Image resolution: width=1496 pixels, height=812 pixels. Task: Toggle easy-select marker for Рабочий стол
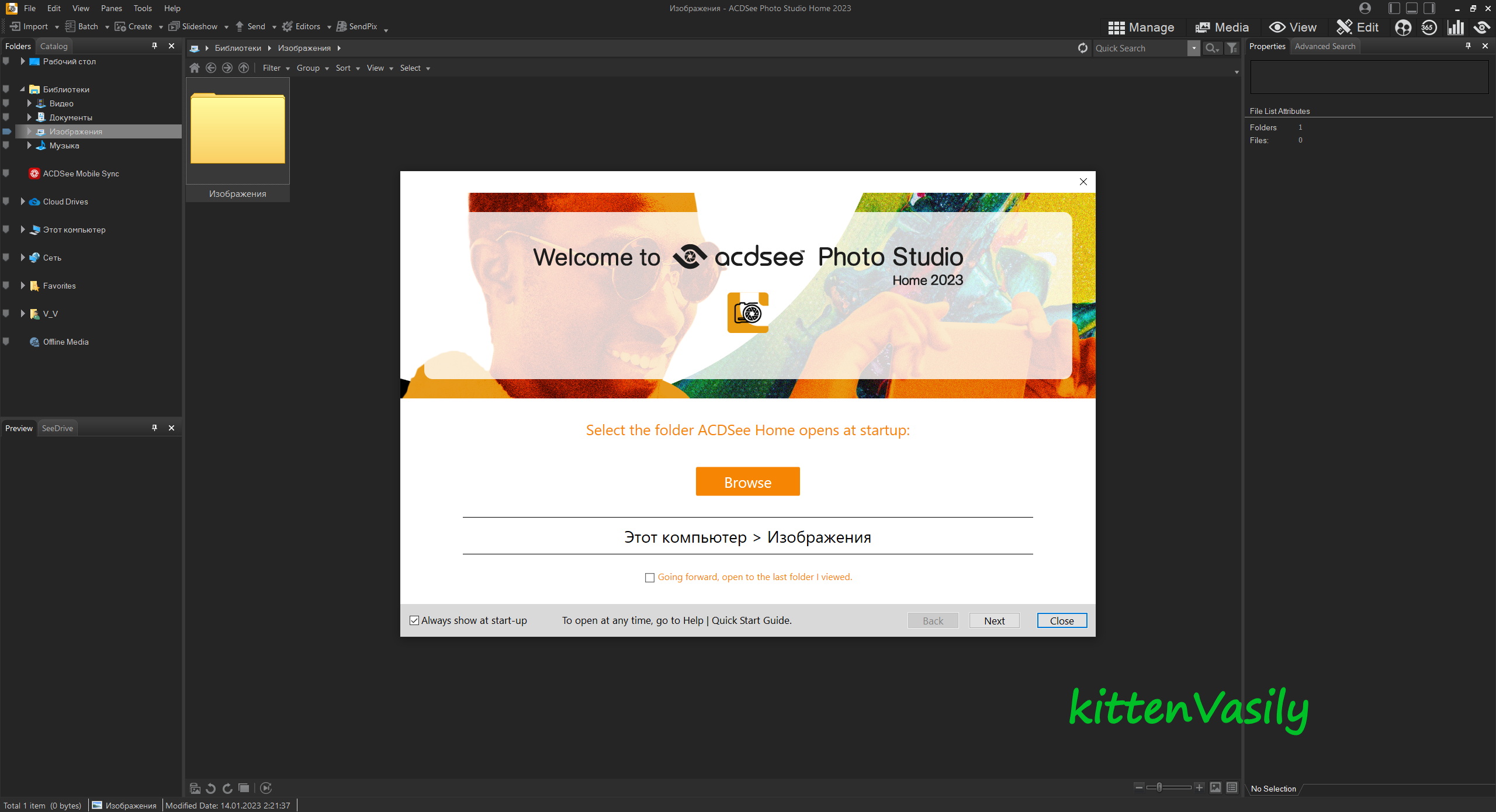[x=6, y=61]
